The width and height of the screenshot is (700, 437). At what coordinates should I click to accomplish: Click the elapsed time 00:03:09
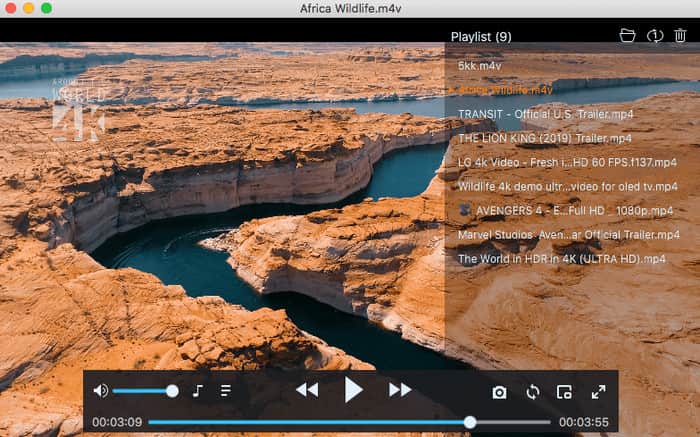point(117,422)
